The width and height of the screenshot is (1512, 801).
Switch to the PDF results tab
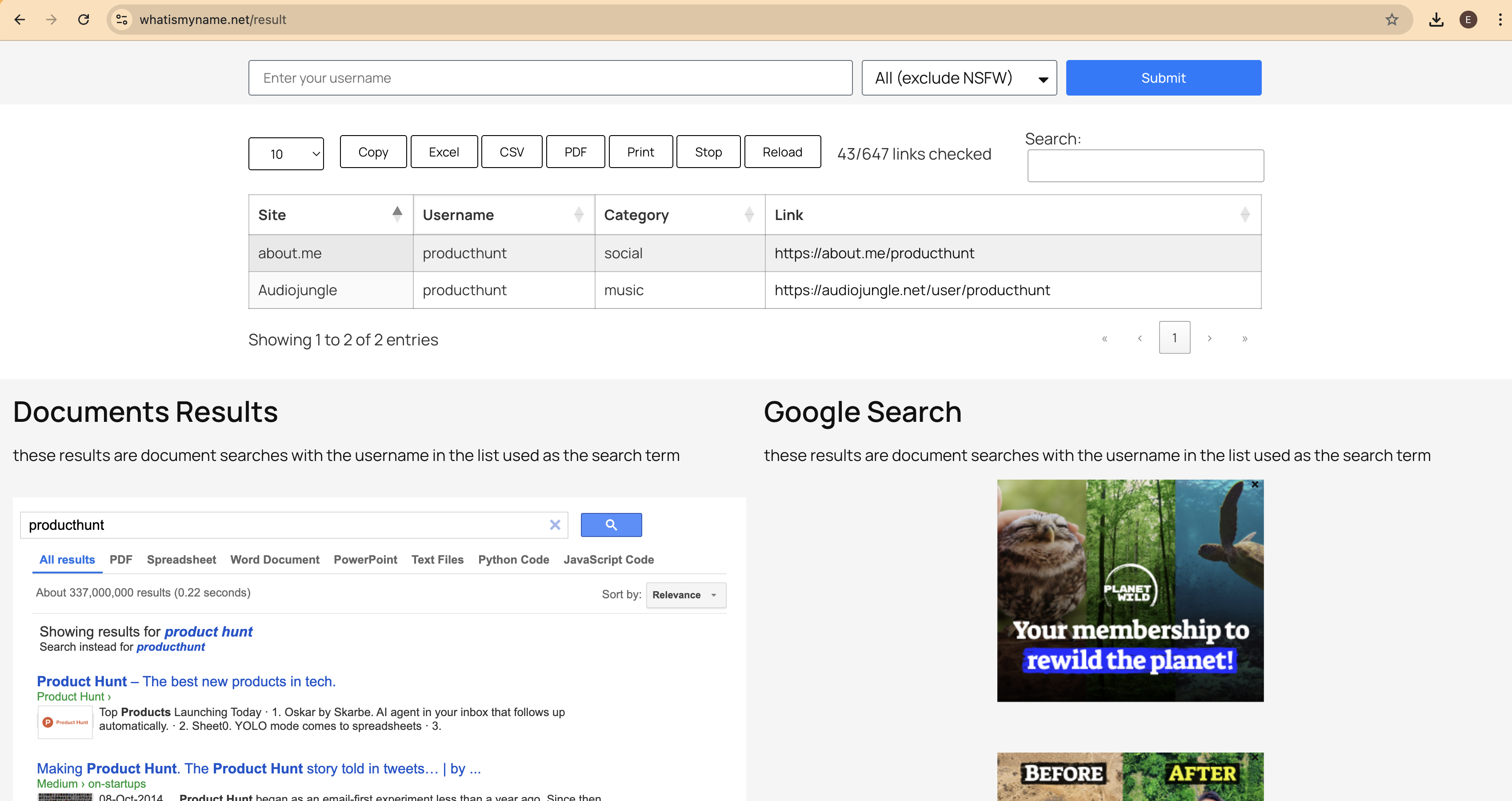click(x=121, y=560)
